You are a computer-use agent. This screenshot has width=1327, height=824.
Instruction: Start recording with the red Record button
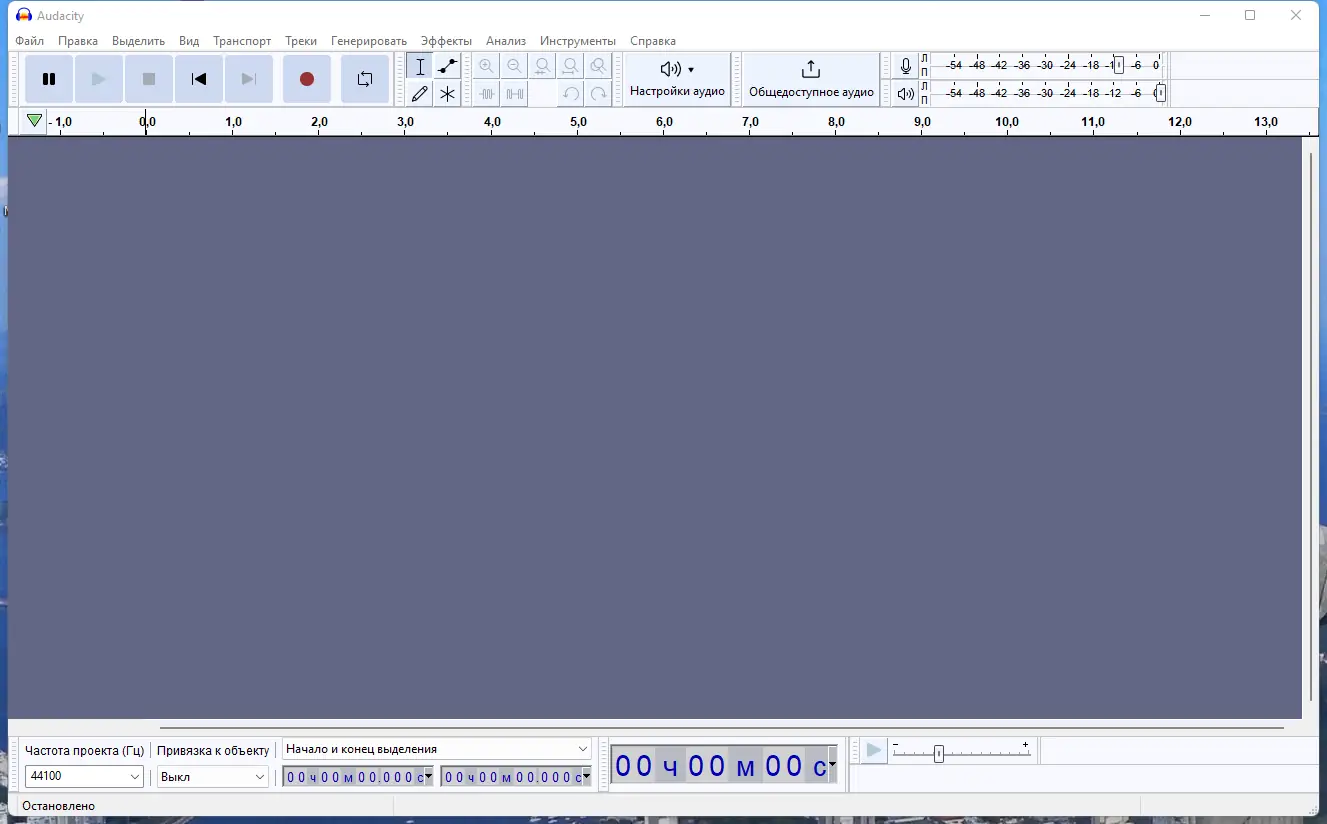tap(307, 79)
